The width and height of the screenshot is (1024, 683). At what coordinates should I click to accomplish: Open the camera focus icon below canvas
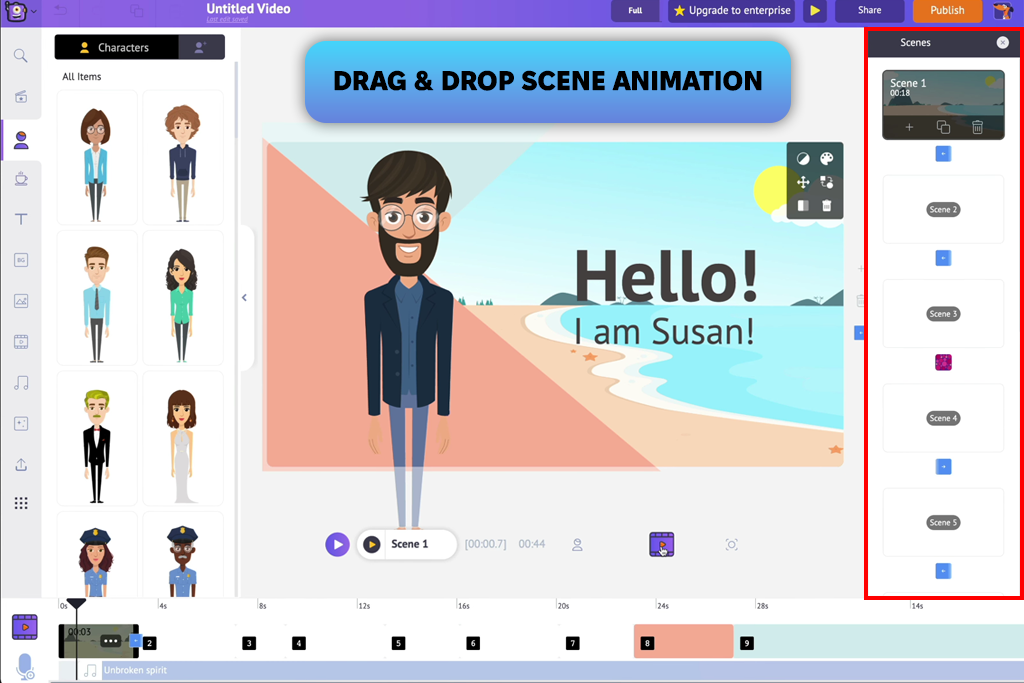(x=731, y=545)
